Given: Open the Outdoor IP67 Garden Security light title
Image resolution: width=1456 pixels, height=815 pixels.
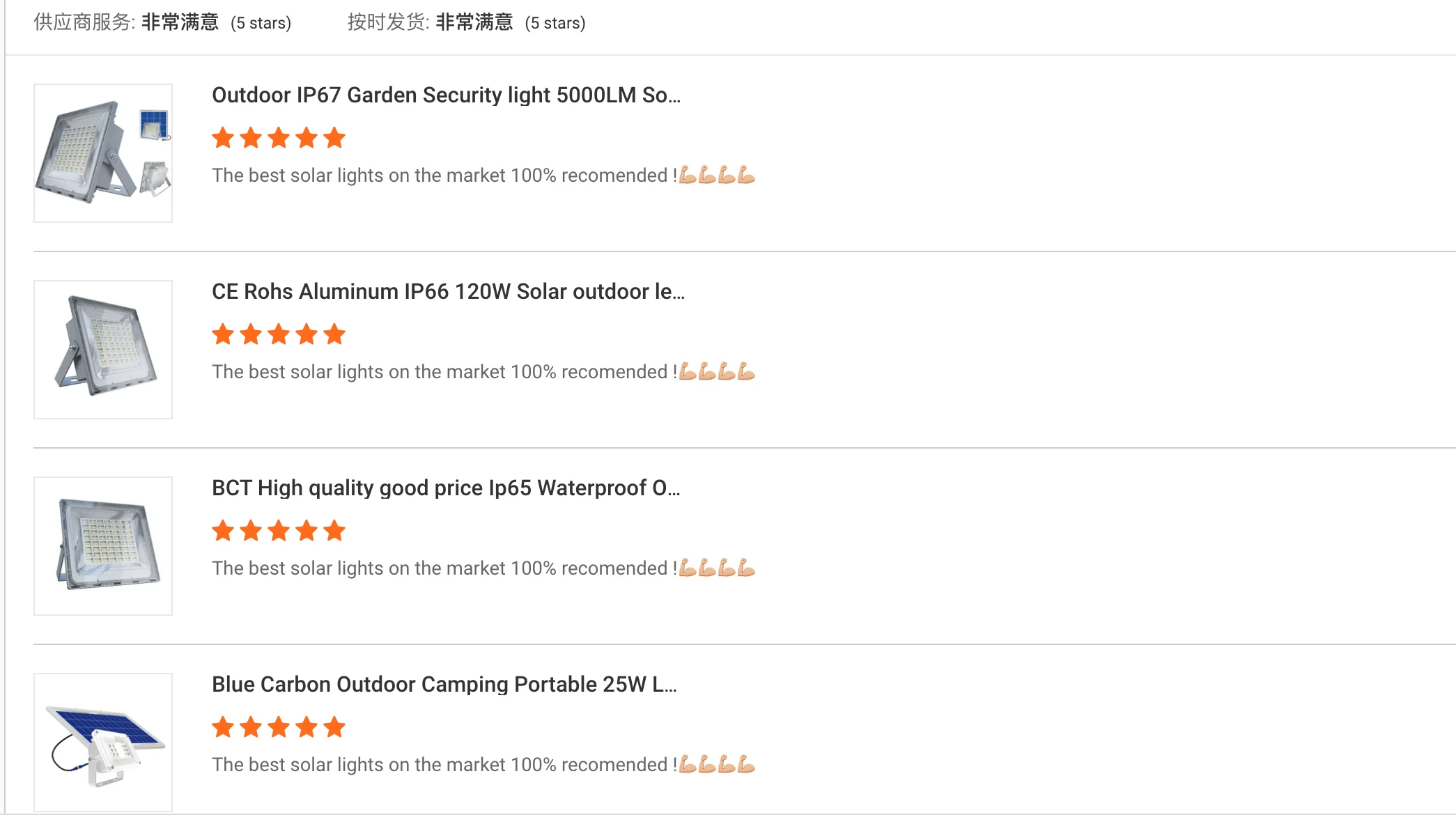Looking at the screenshot, I should click(446, 95).
